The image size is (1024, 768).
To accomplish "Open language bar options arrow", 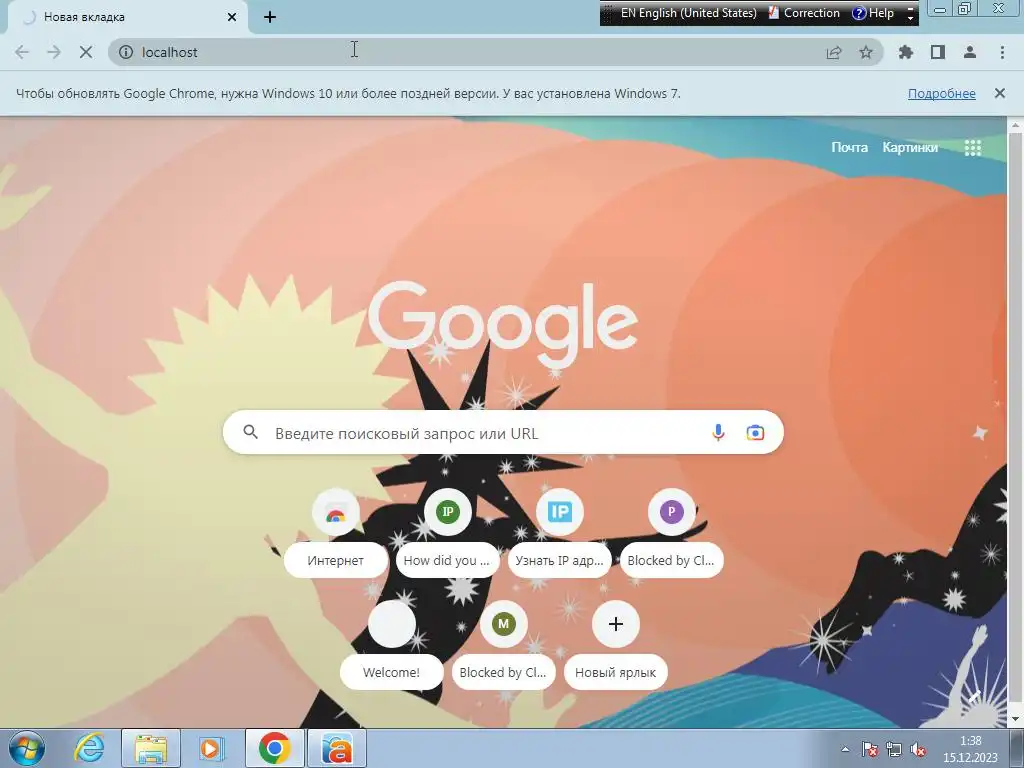I will click(x=910, y=18).
